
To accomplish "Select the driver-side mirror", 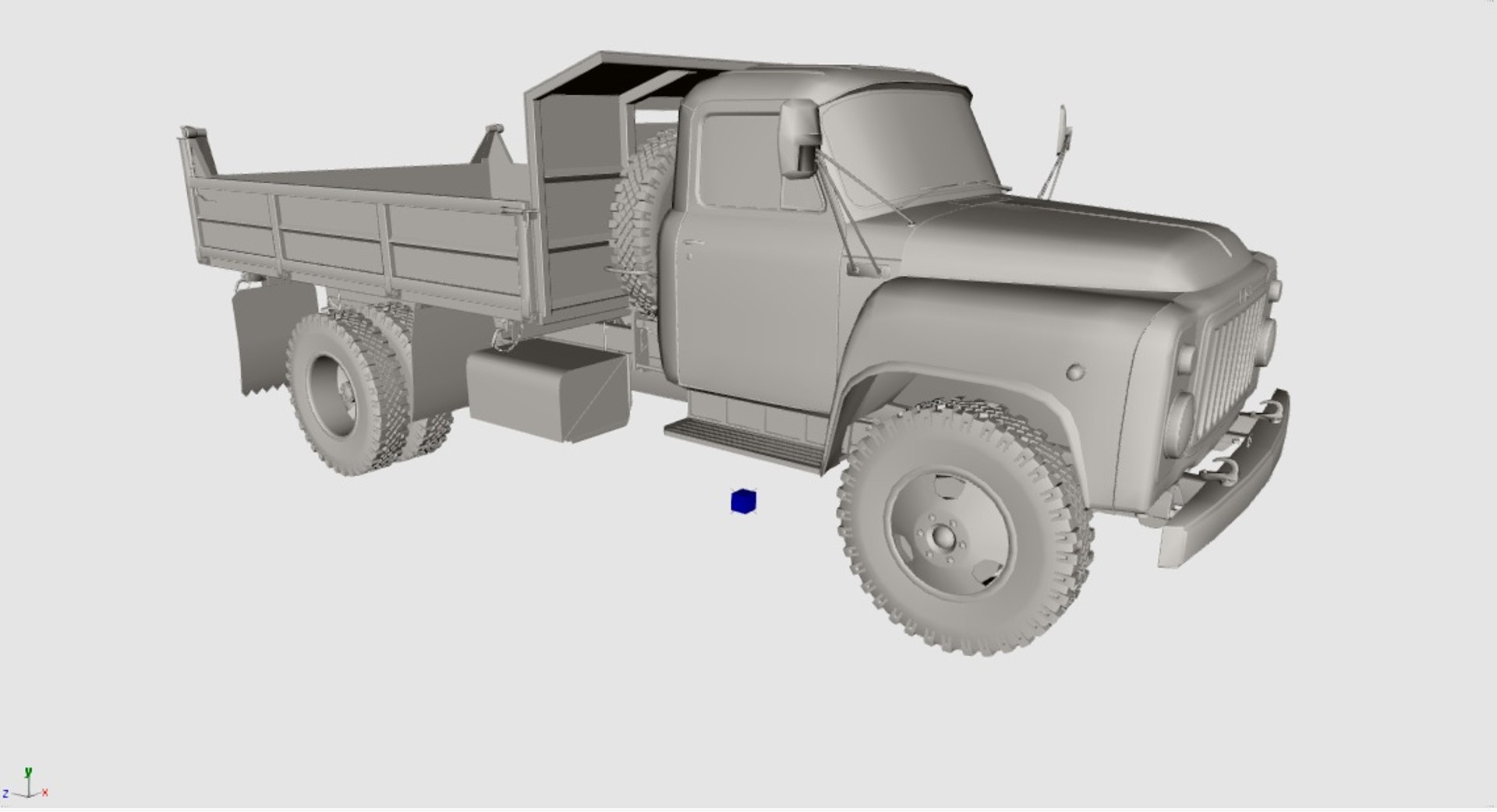I will point(801,138).
